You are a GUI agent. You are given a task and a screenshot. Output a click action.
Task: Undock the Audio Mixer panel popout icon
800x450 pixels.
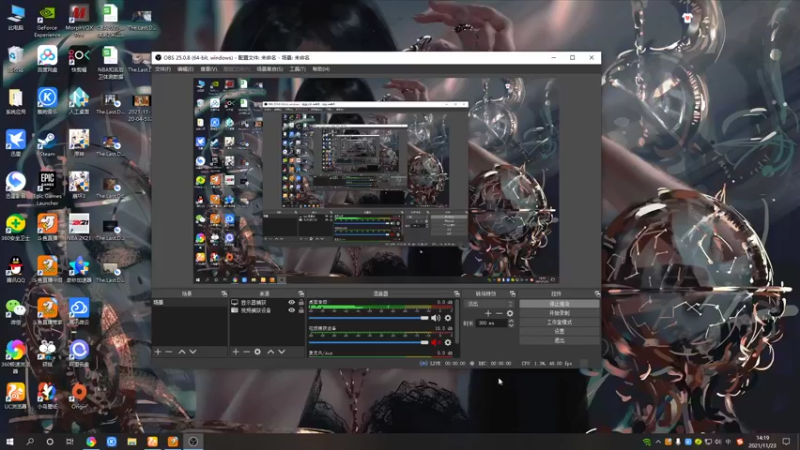coord(457,294)
